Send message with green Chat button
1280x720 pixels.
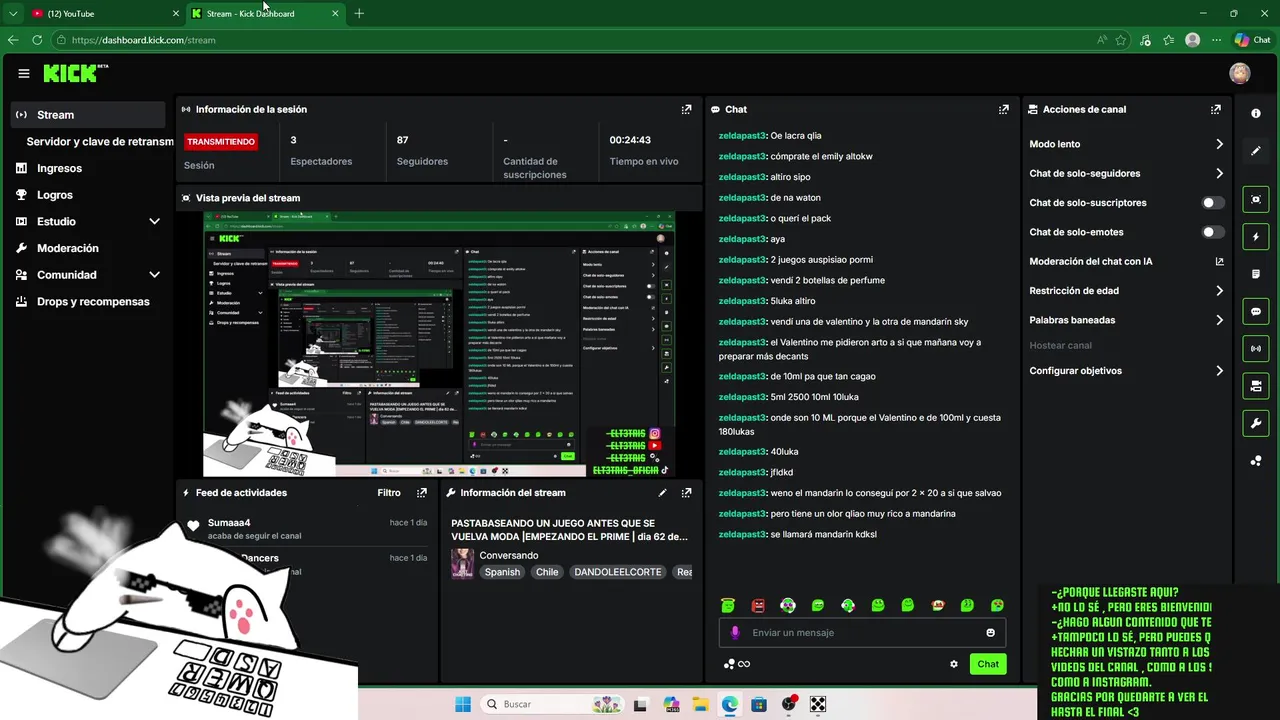(988, 664)
